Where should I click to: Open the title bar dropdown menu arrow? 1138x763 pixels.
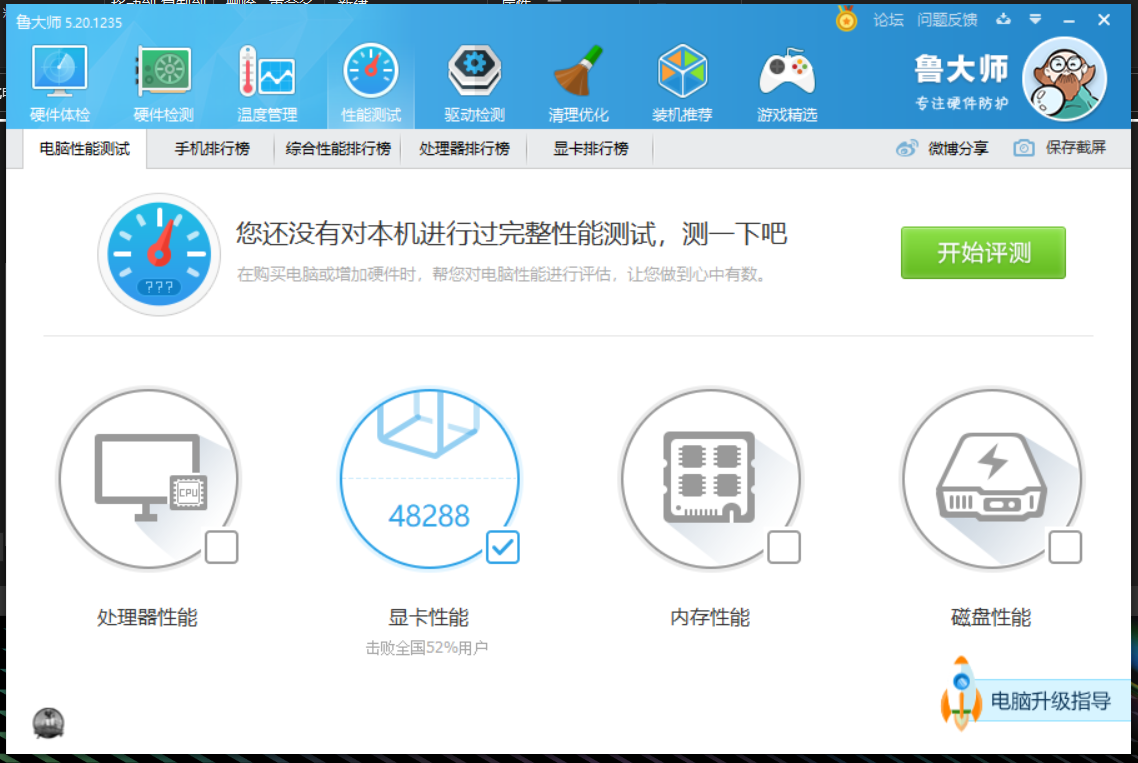(1036, 20)
